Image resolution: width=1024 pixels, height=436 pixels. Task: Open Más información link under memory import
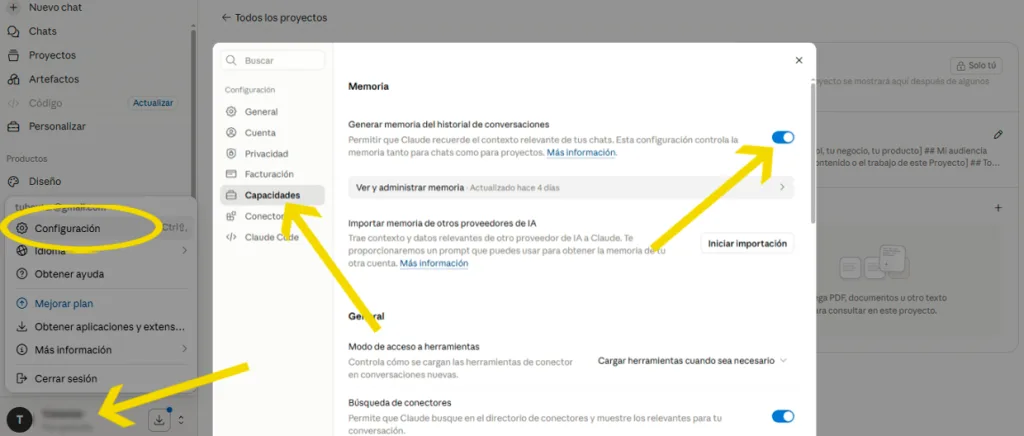tap(434, 263)
